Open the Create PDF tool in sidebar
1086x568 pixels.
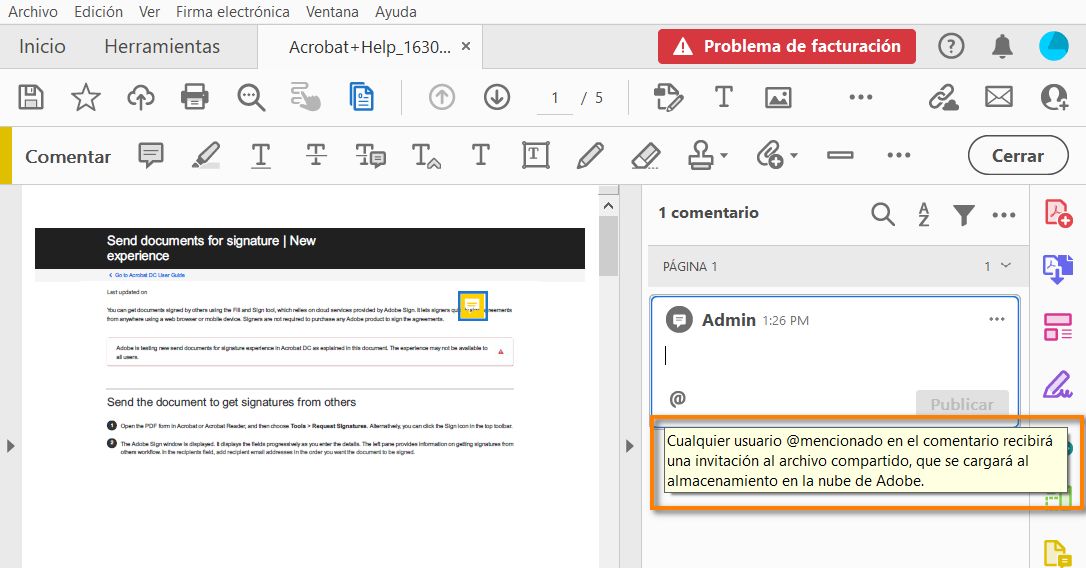pyautogui.click(x=1058, y=213)
